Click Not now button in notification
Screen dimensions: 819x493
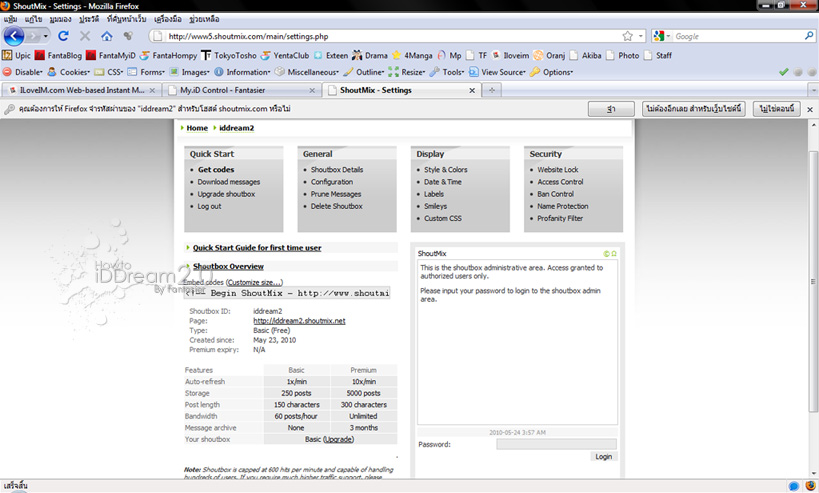[x=777, y=109]
